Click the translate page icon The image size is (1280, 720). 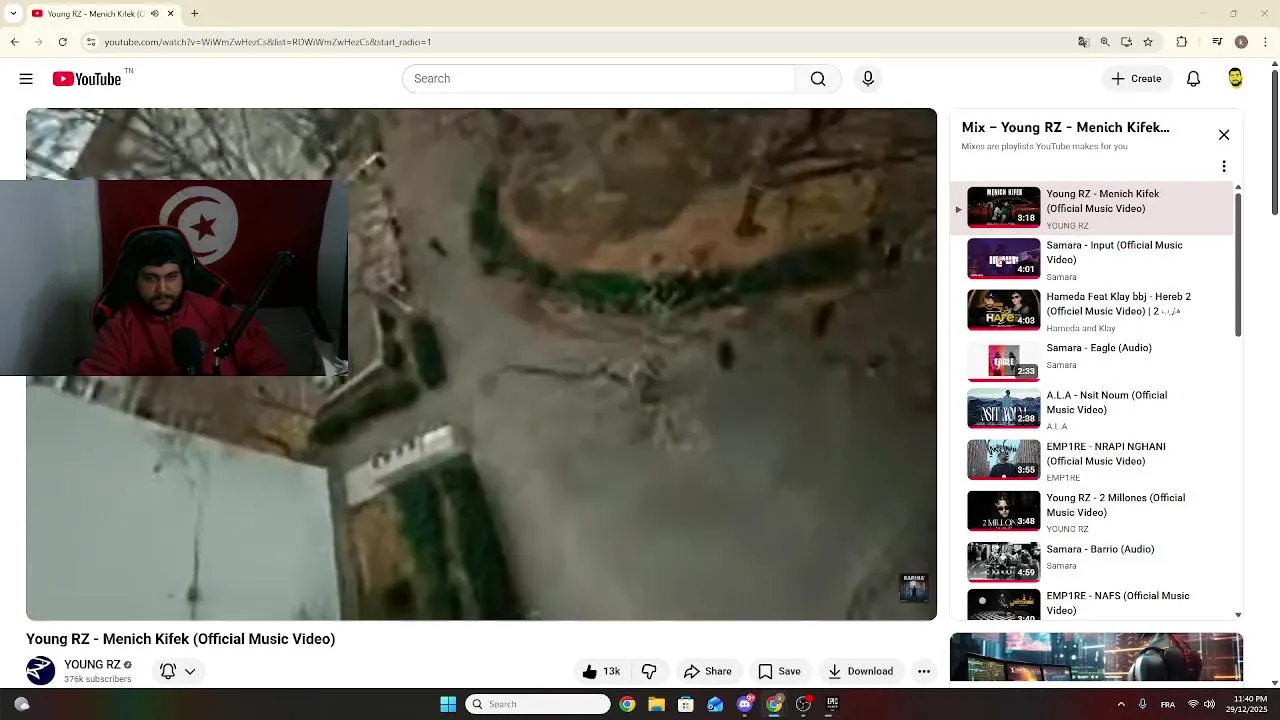click(x=1083, y=42)
